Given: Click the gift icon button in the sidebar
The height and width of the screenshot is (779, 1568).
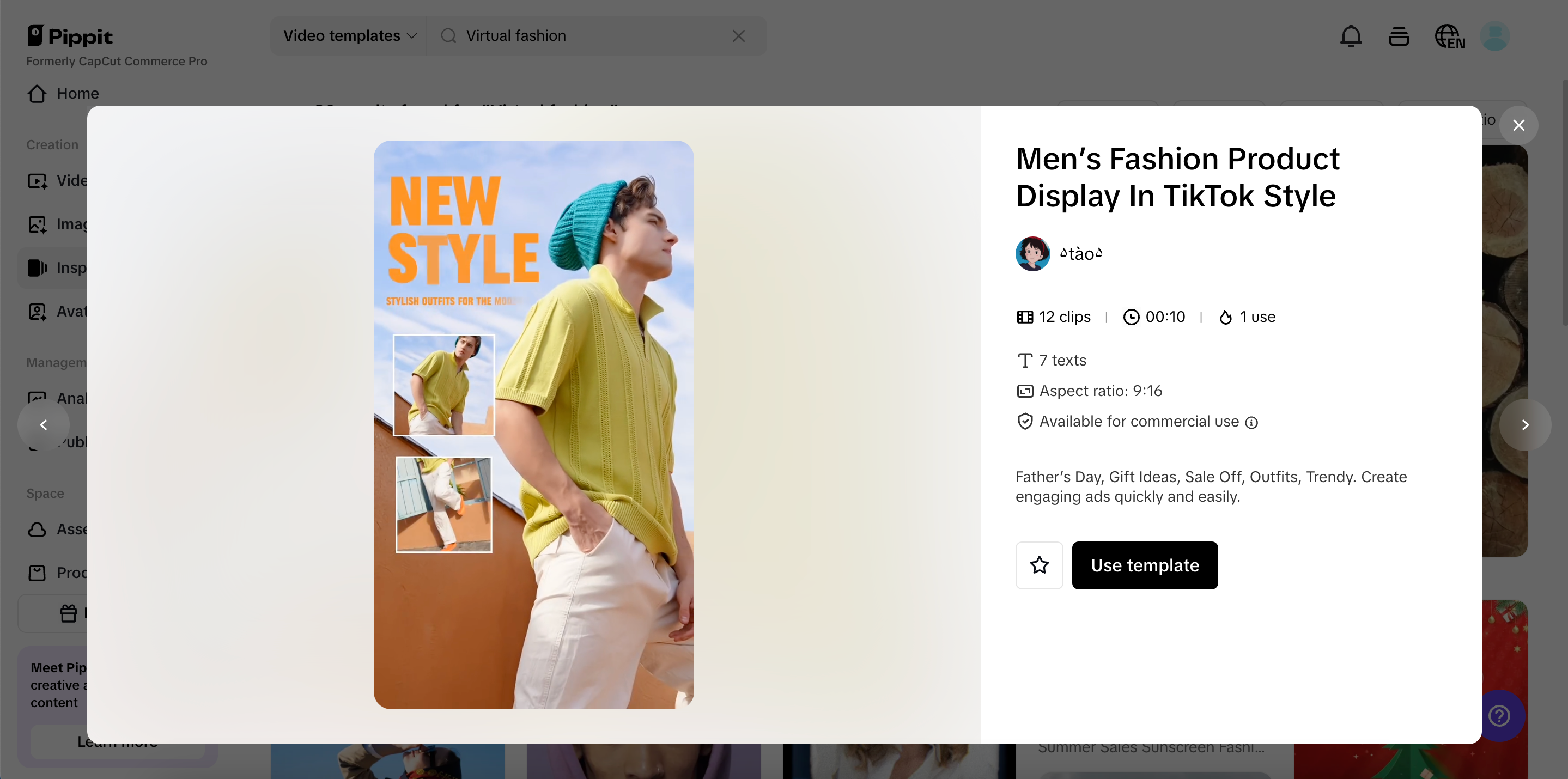Looking at the screenshot, I should pos(69,613).
